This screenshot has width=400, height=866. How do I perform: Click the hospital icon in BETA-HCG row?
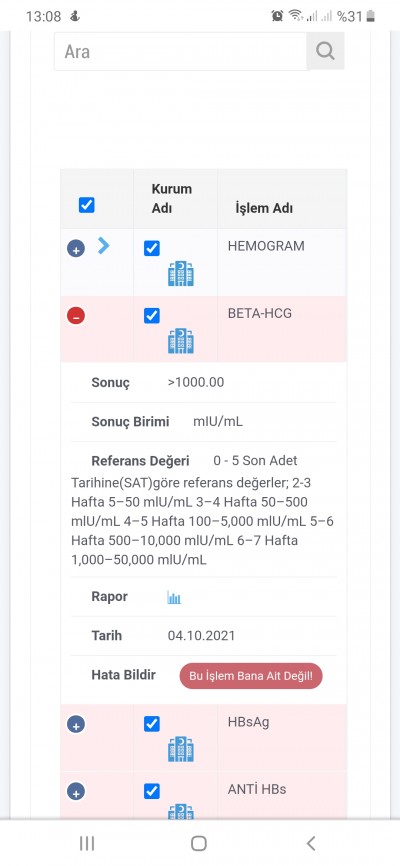[x=181, y=341]
